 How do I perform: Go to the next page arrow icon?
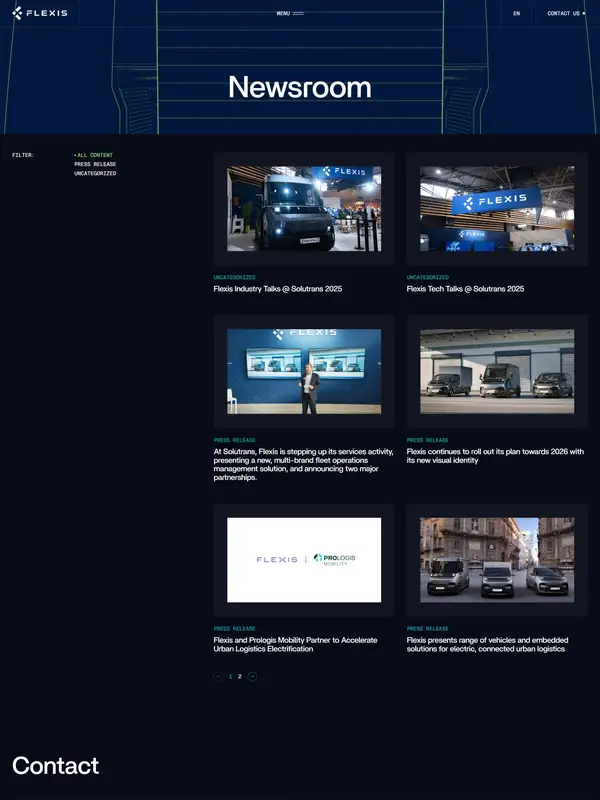click(x=252, y=677)
